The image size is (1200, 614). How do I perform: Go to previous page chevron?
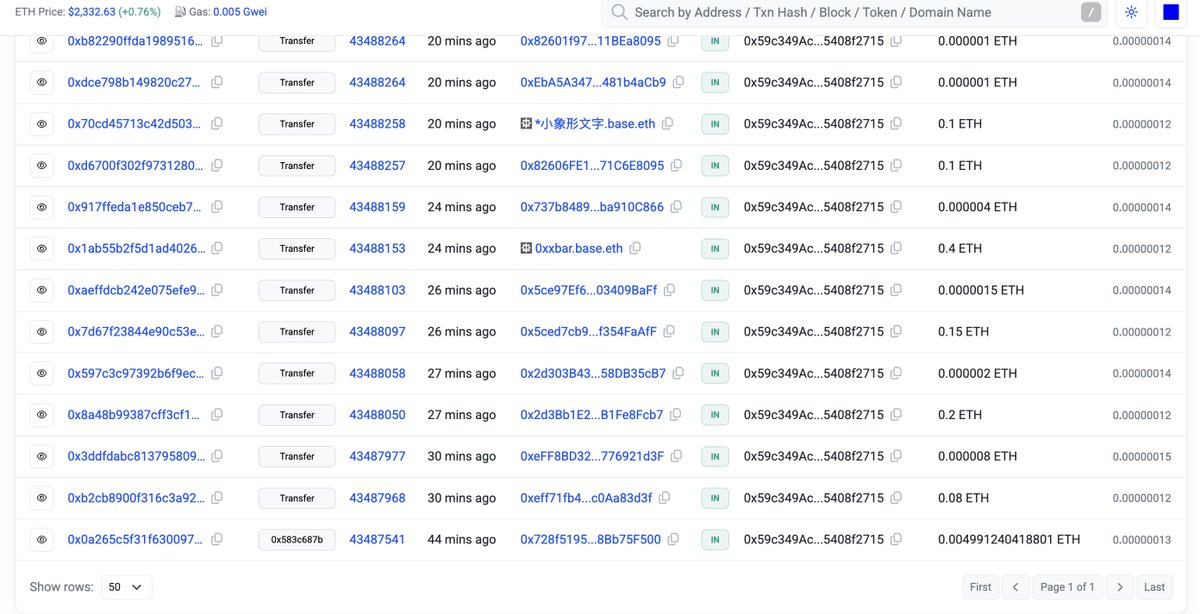click(1015, 587)
